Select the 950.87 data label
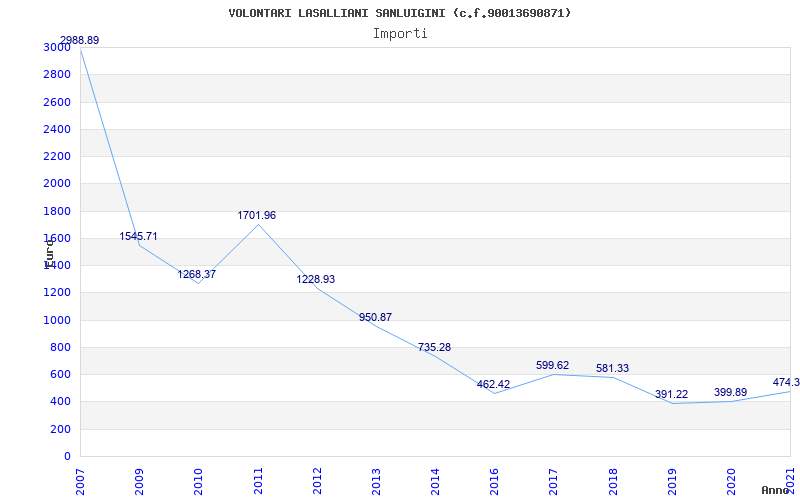800x500 pixels. coord(376,317)
